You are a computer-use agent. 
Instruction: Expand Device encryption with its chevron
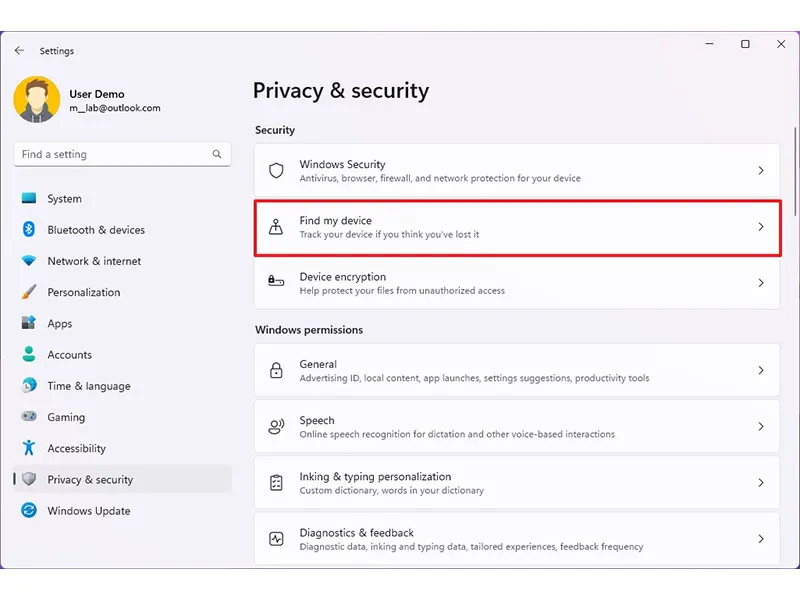coord(761,283)
